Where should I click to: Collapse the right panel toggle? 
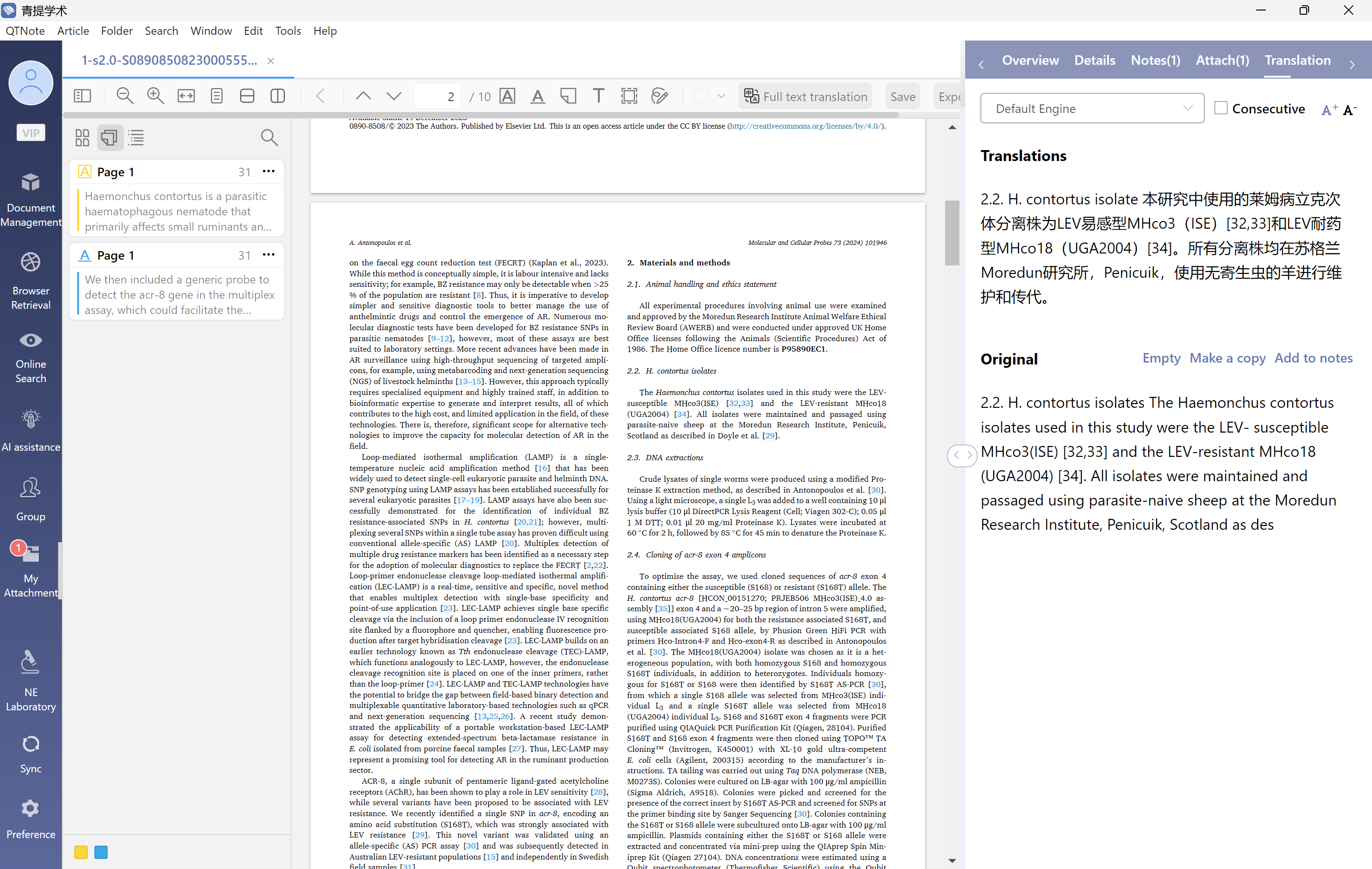(x=962, y=455)
